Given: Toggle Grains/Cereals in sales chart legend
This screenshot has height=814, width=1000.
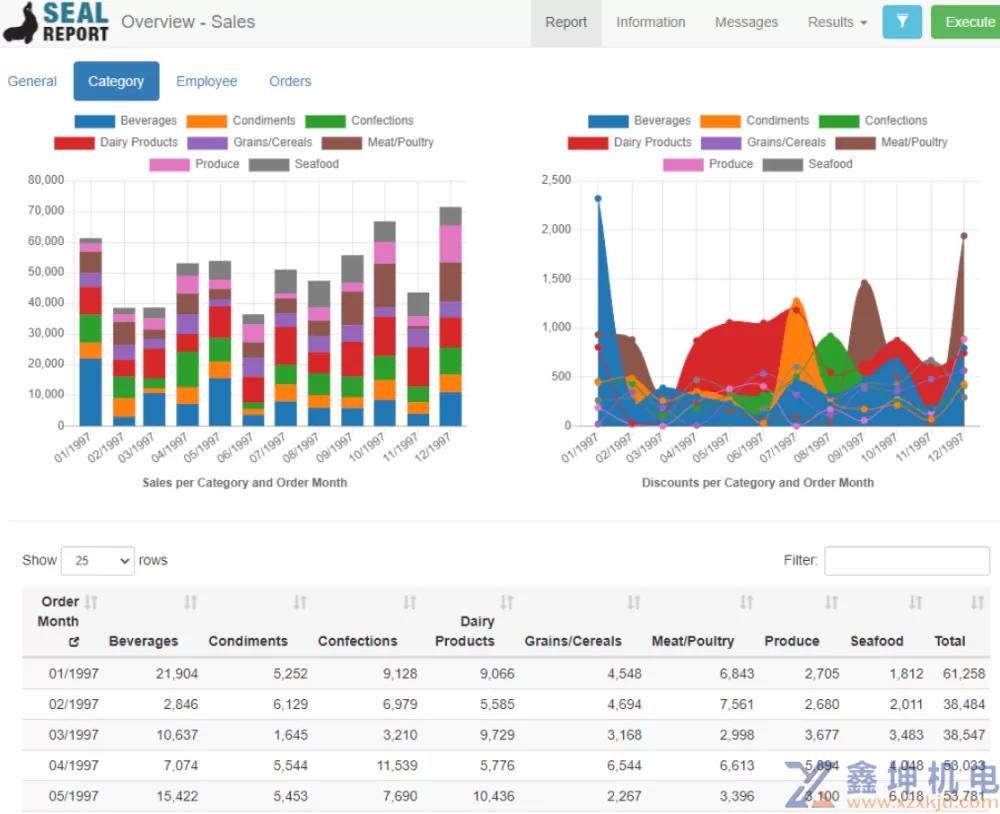Looking at the screenshot, I should 250,142.
